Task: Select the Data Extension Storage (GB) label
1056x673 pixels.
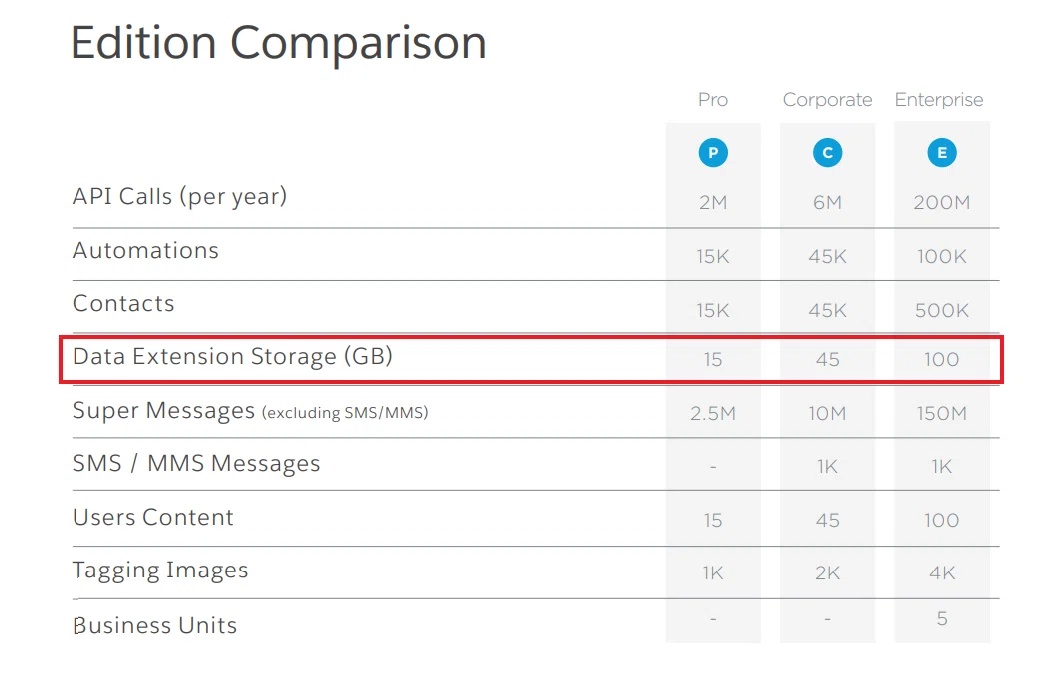Action: coord(232,356)
